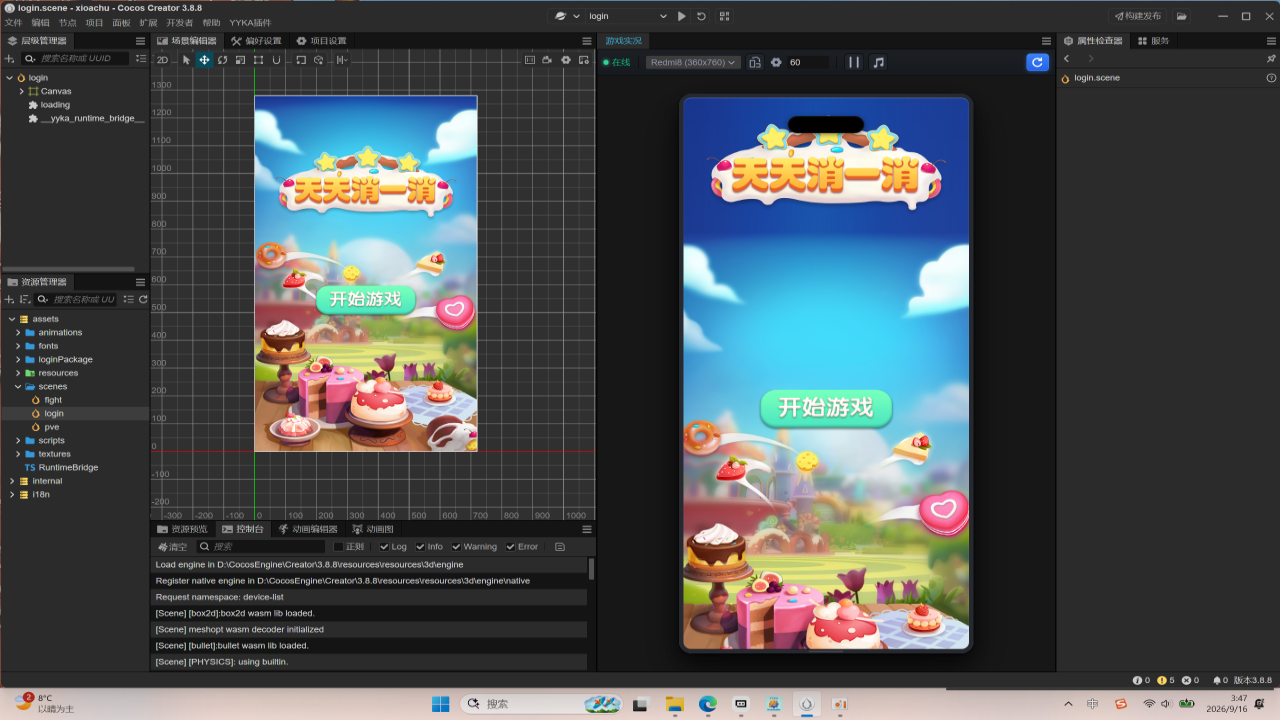
Task: Open the Redmi8 device dropdown
Action: click(693, 62)
